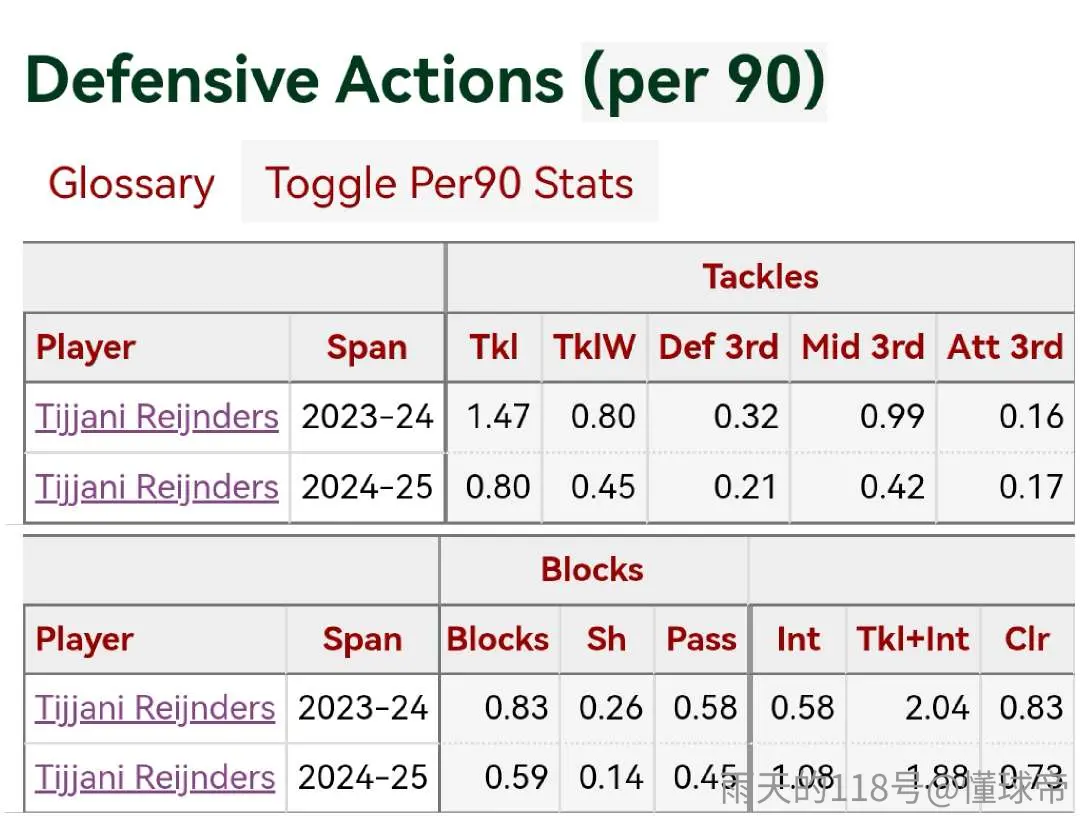Open Tijjani Reijnders 2023-24 tackles row link
Image resolution: width=1080 pixels, height=818 pixels.
pyautogui.click(x=157, y=417)
